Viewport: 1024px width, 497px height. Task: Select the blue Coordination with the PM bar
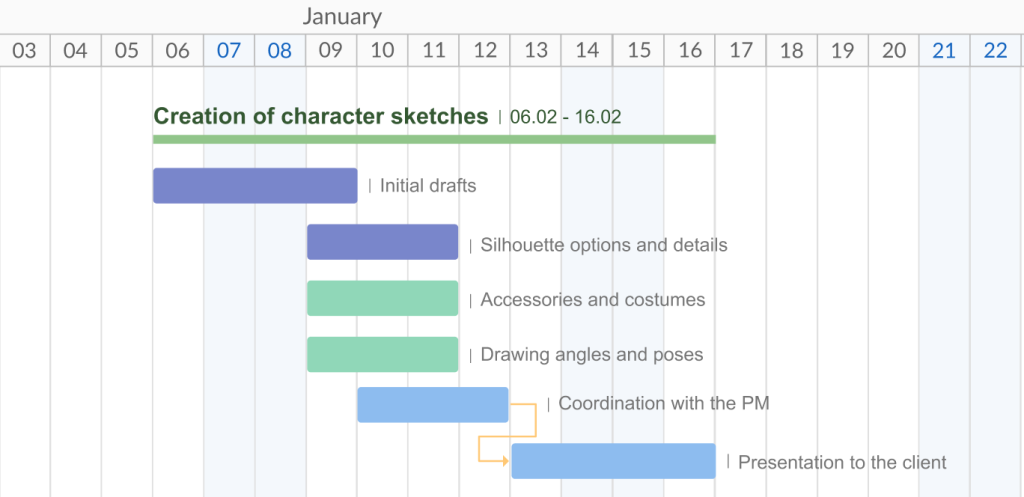[433, 404]
